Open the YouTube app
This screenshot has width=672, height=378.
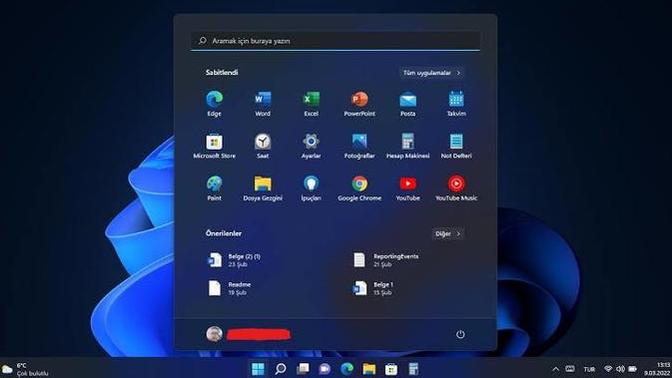coord(408,188)
